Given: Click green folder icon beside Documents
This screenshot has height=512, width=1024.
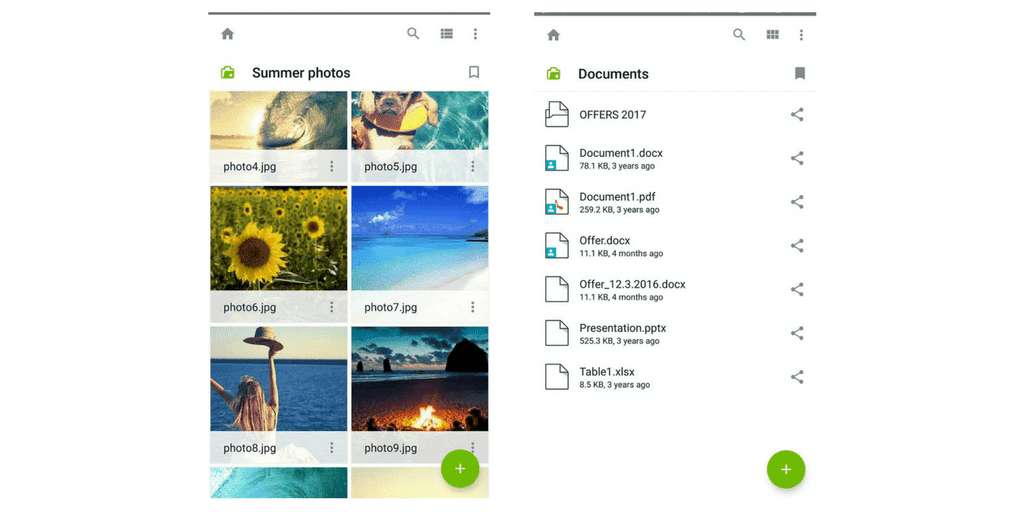Looking at the screenshot, I should pyautogui.click(x=553, y=74).
